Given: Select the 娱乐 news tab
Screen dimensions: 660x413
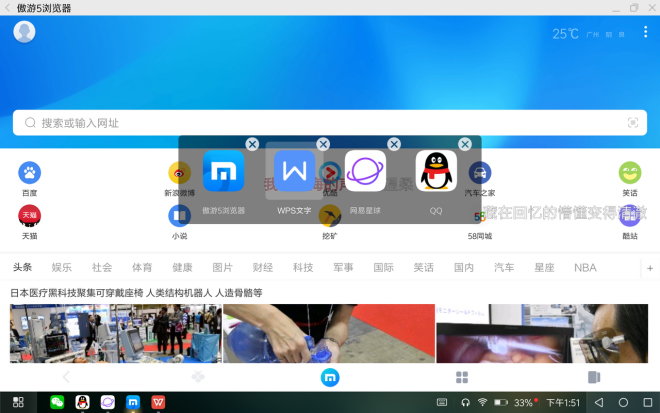Looking at the screenshot, I should click(62, 267).
